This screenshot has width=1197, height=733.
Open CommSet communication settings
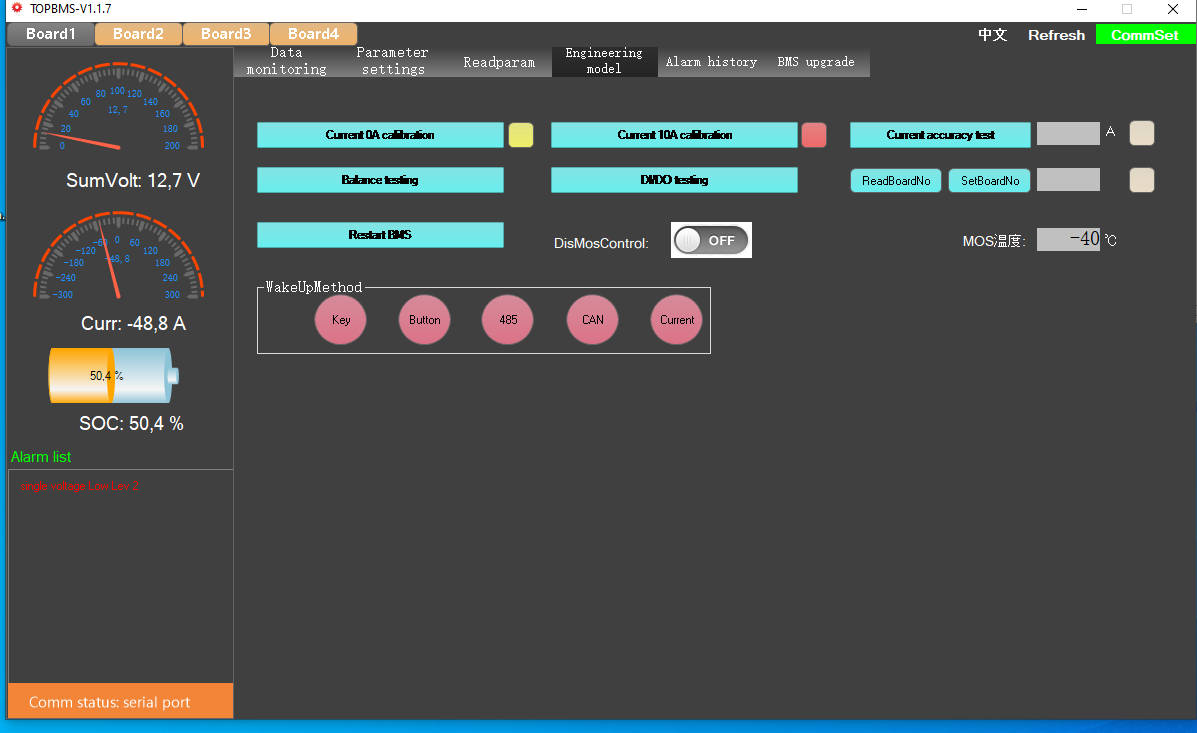(1145, 35)
